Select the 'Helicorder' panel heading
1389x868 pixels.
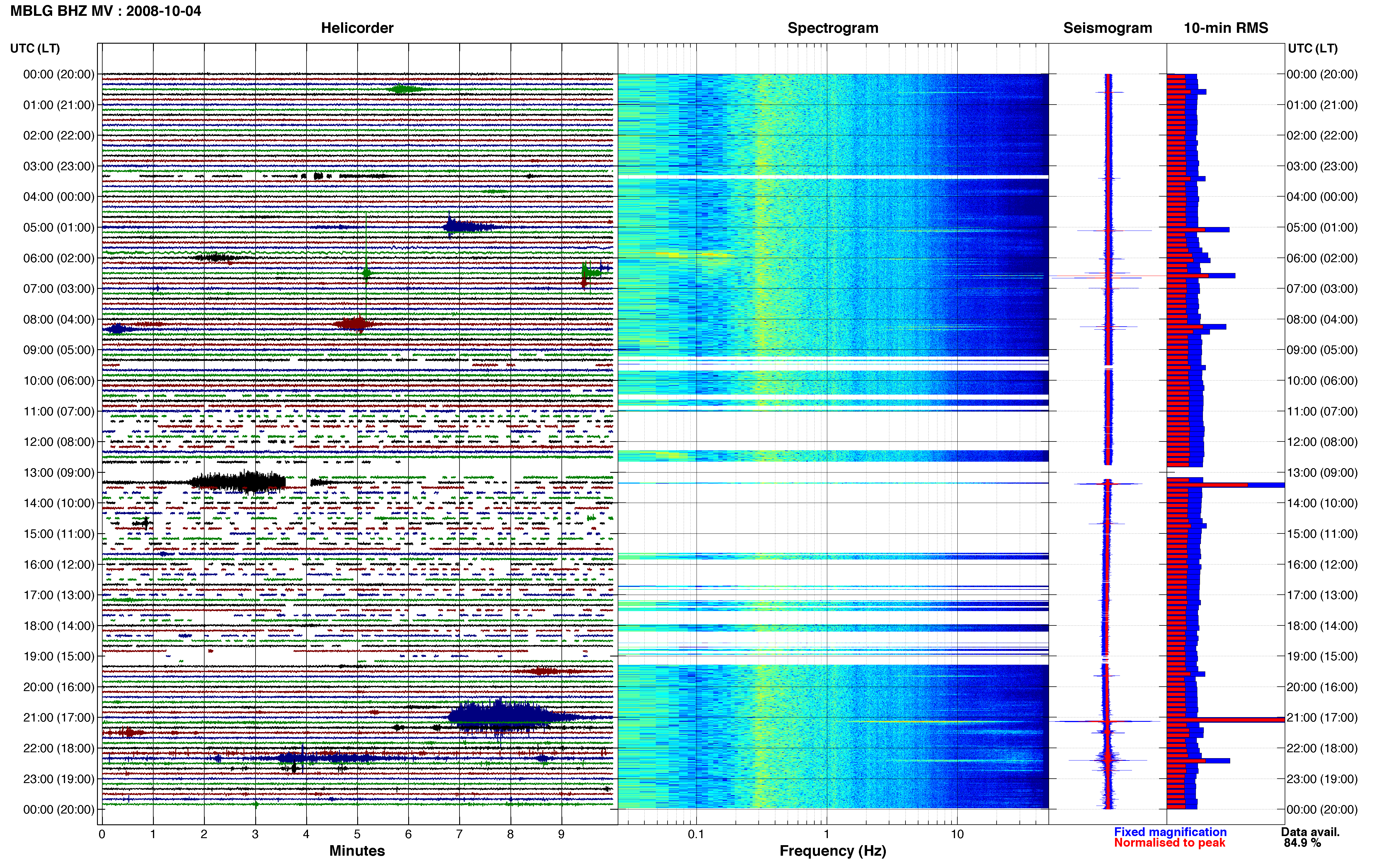(x=357, y=28)
